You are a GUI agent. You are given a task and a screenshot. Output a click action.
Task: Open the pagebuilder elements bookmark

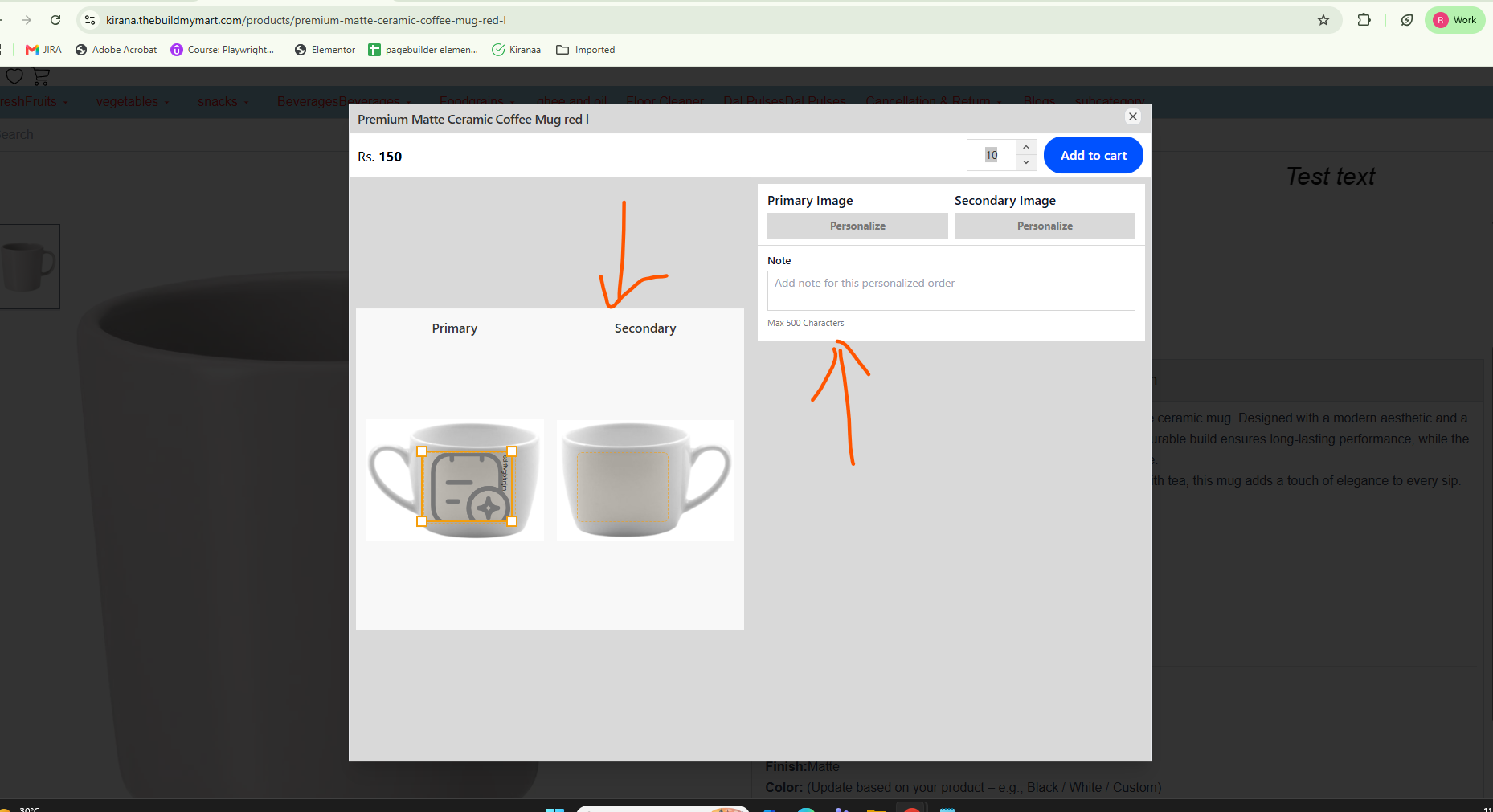[x=423, y=50]
